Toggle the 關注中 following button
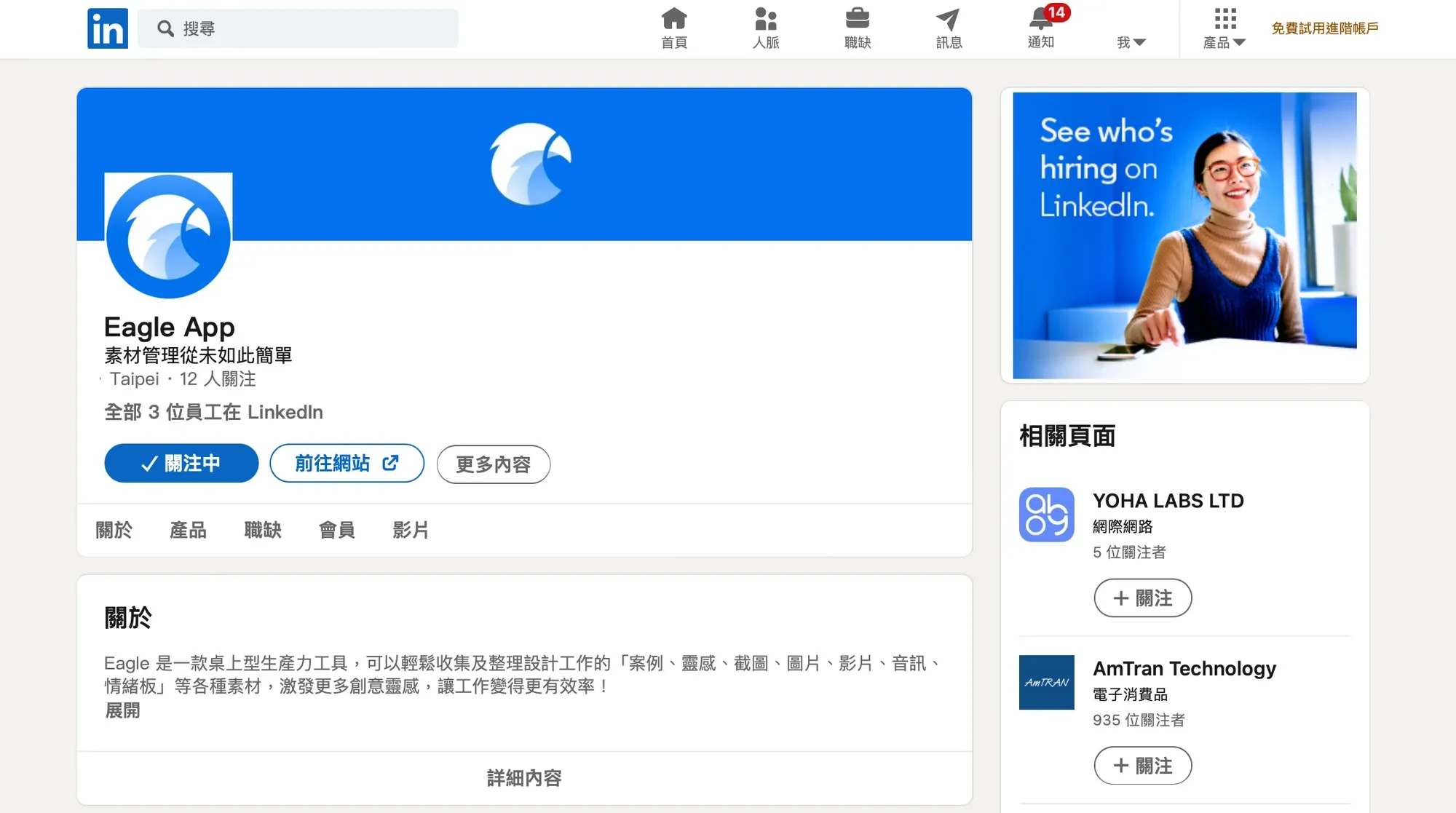This screenshot has width=1456, height=813. [x=181, y=464]
